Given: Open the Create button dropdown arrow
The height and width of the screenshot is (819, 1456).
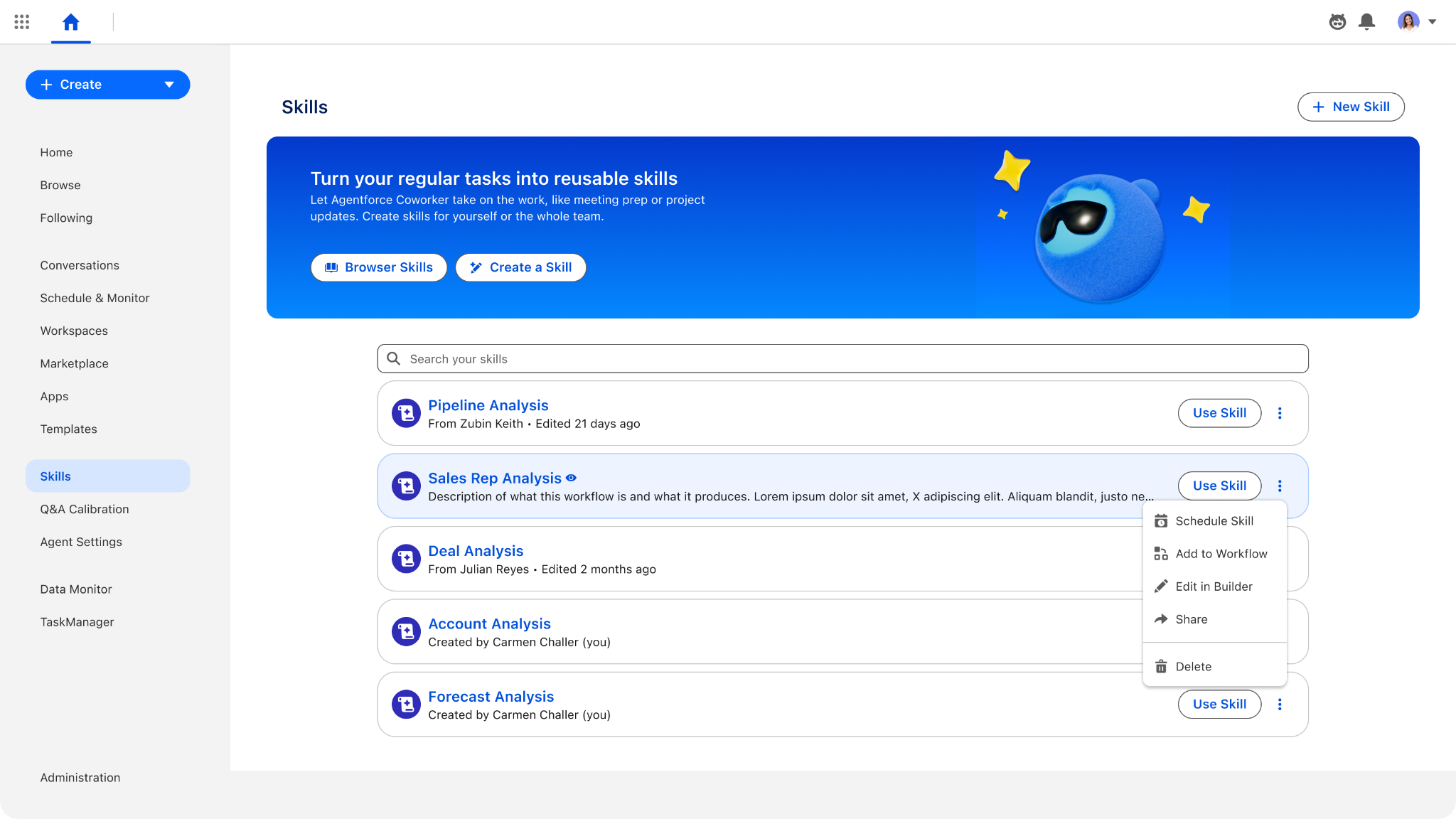Looking at the screenshot, I should (x=169, y=85).
